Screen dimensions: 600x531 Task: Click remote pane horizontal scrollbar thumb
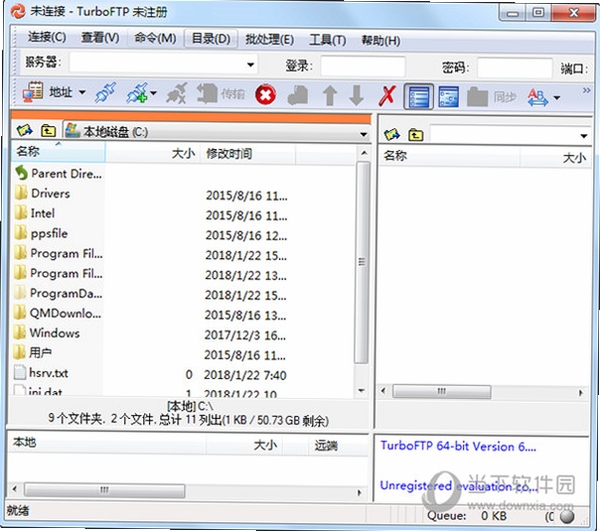[442, 391]
